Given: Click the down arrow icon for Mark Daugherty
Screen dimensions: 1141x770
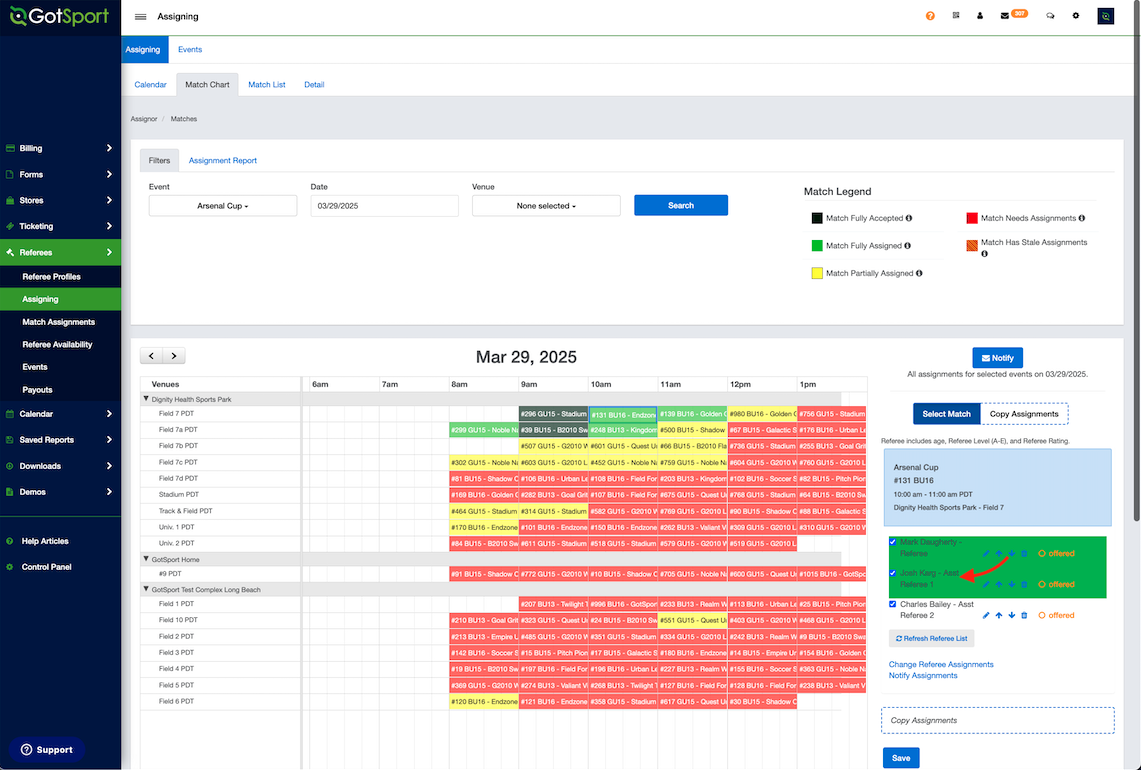Looking at the screenshot, I should (1011, 554).
